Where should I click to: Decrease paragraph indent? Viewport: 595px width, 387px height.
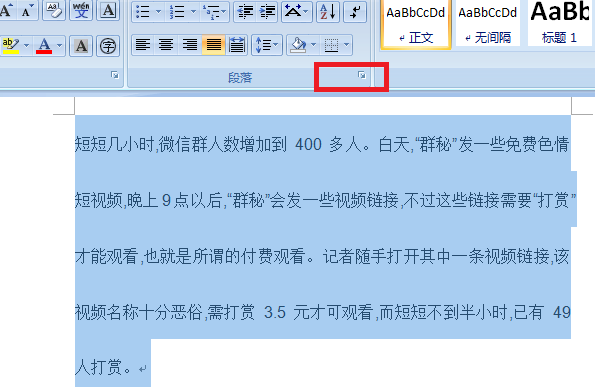point(245,11)
